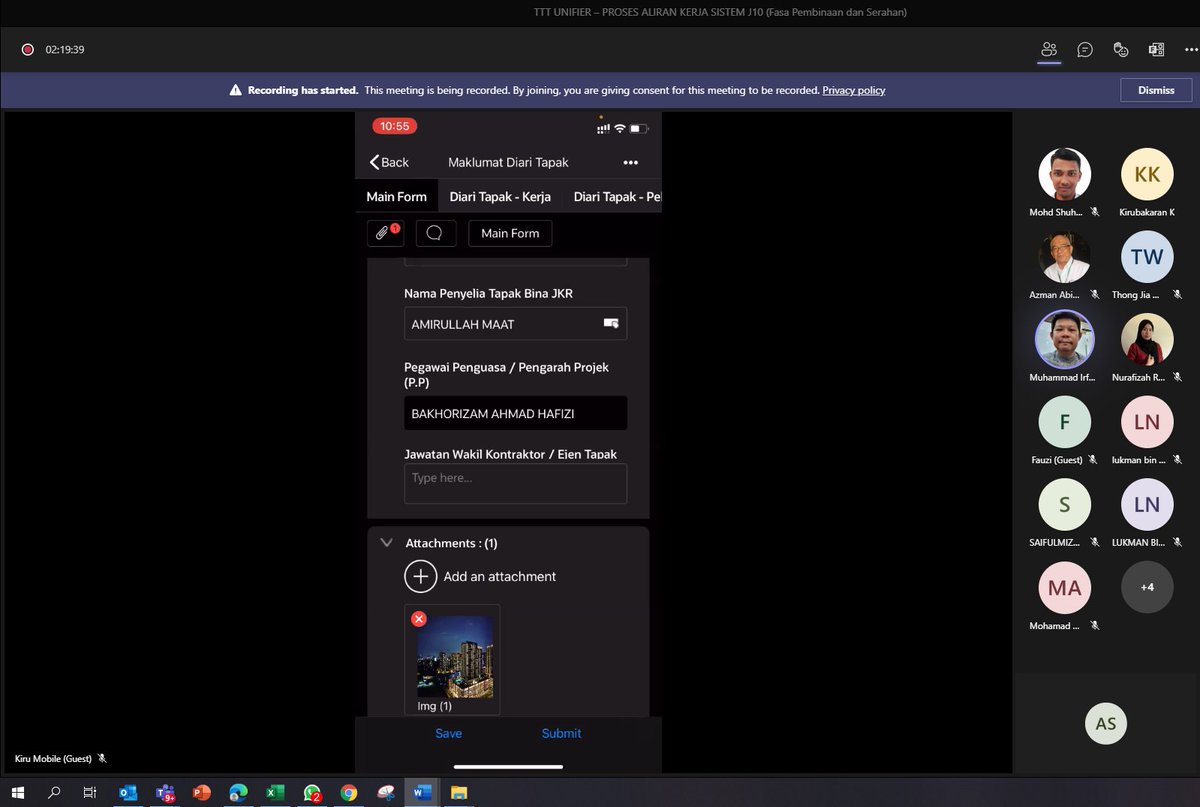1200x807 pixels.
Task: Open the comments speech bubble icon
Action: coord(435,233)
